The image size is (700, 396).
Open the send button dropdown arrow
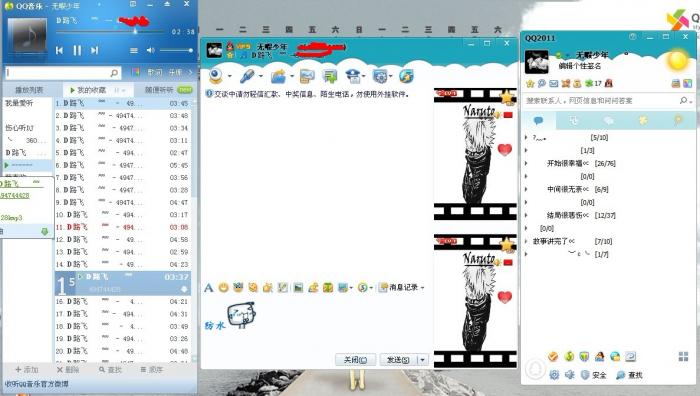click(x=422, y=359)
